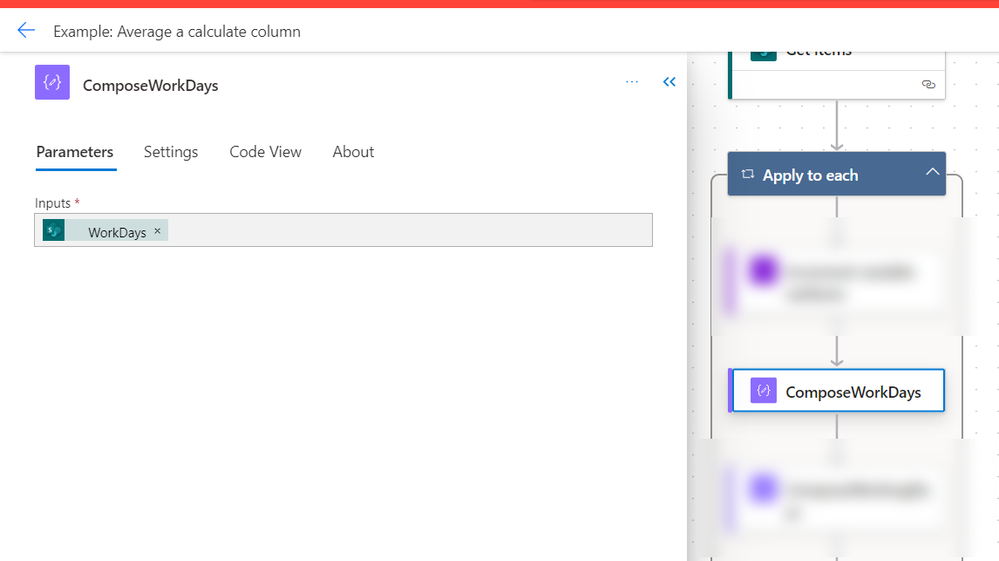Collapse the panel with double chevron
This screenshot has height=561, width=999.
(x=669, y=82)
